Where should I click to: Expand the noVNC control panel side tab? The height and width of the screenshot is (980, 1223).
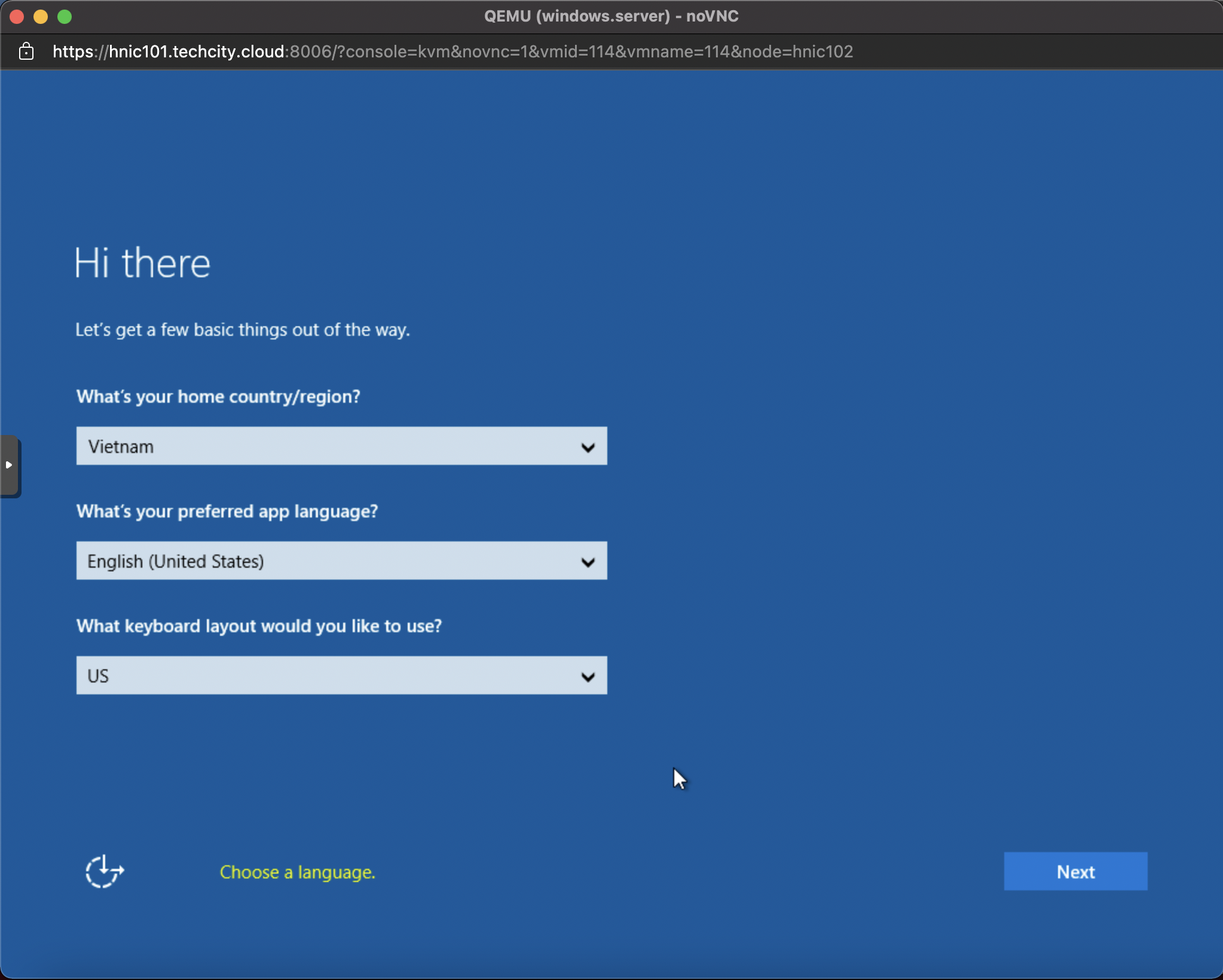click(x=10, y=465)
